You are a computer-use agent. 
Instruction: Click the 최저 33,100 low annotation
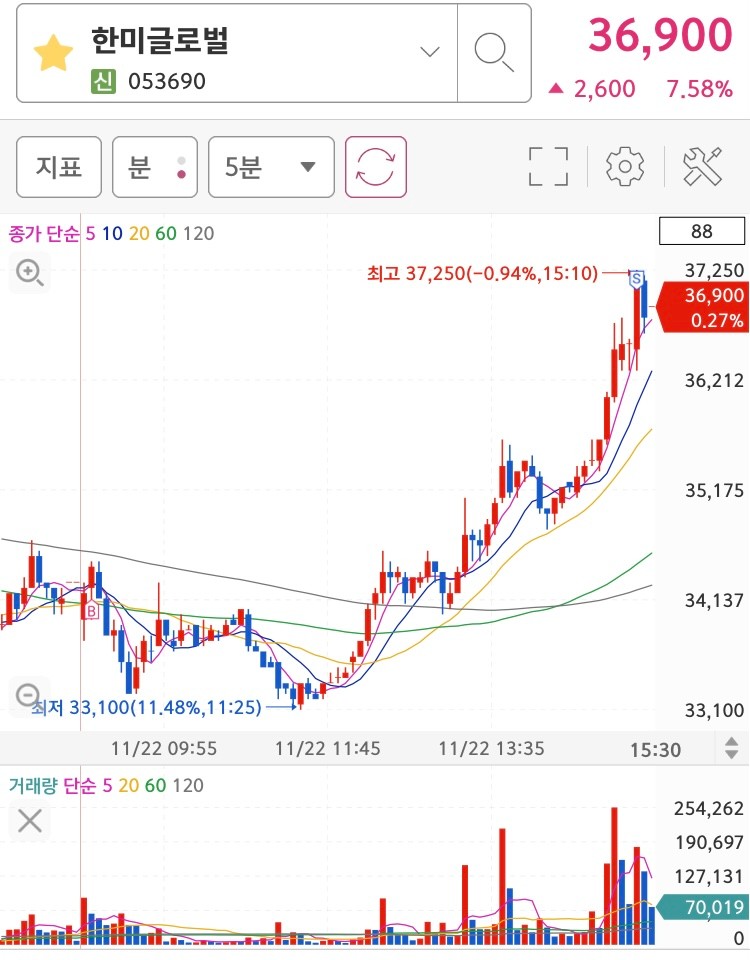click(x=147, y=708)
